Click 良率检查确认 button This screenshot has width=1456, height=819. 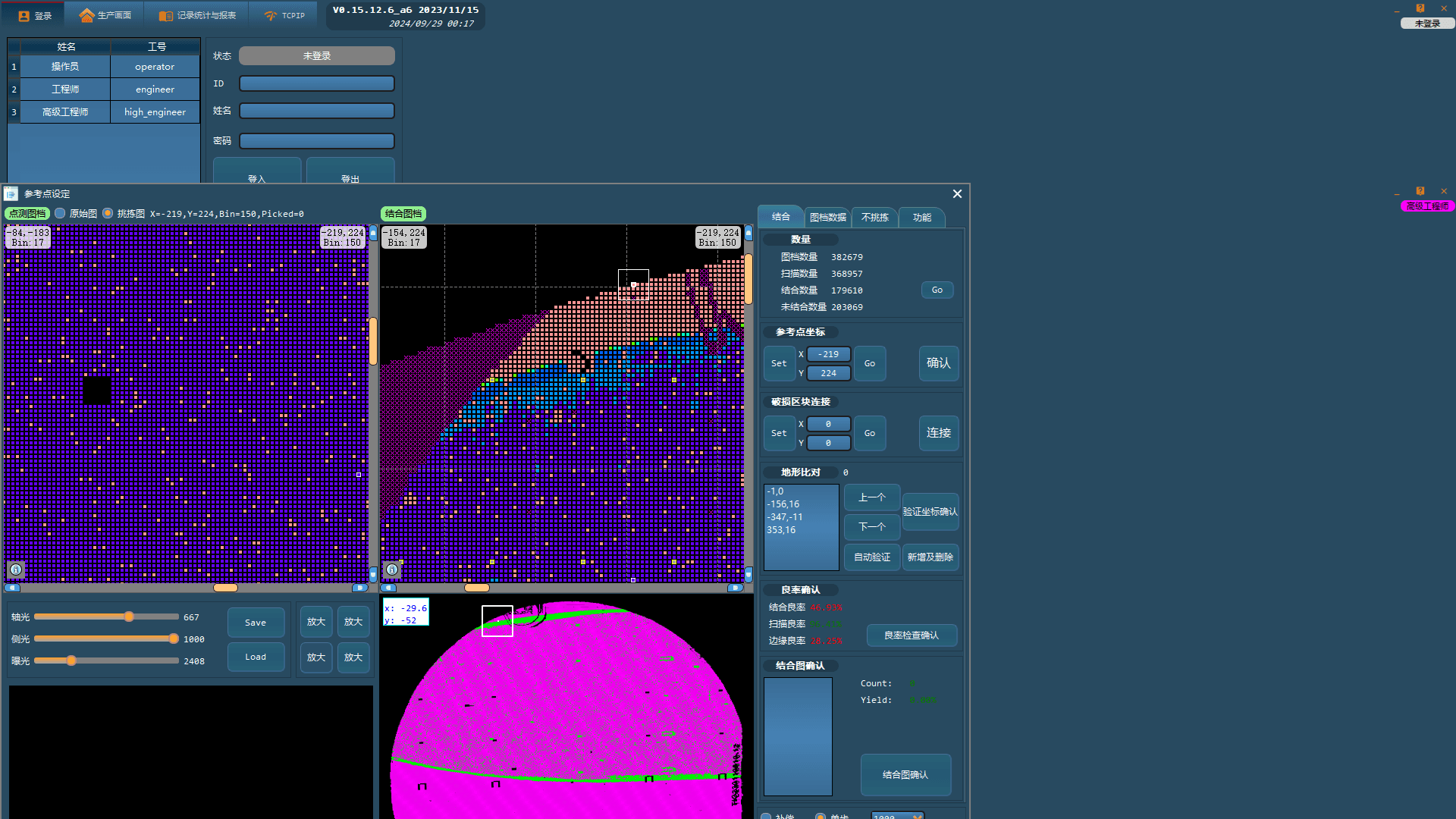click(912, 635)
